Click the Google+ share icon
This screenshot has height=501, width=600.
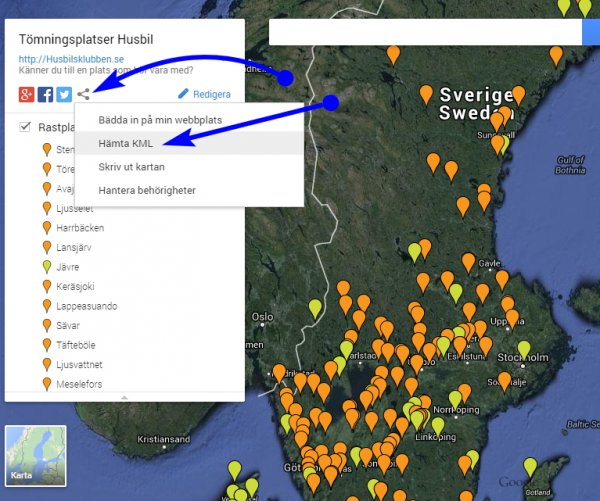pos(27,95)
